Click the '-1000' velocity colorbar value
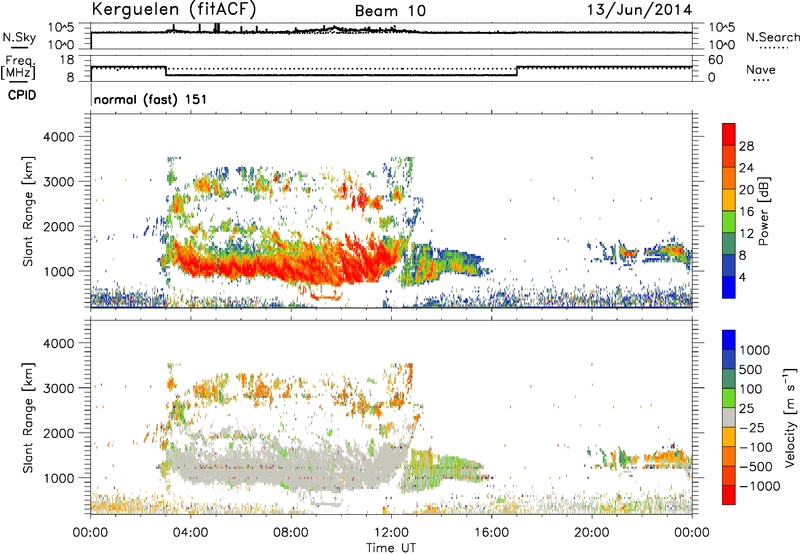Viewport: 800px width, 554px height. tap(760, 486)
